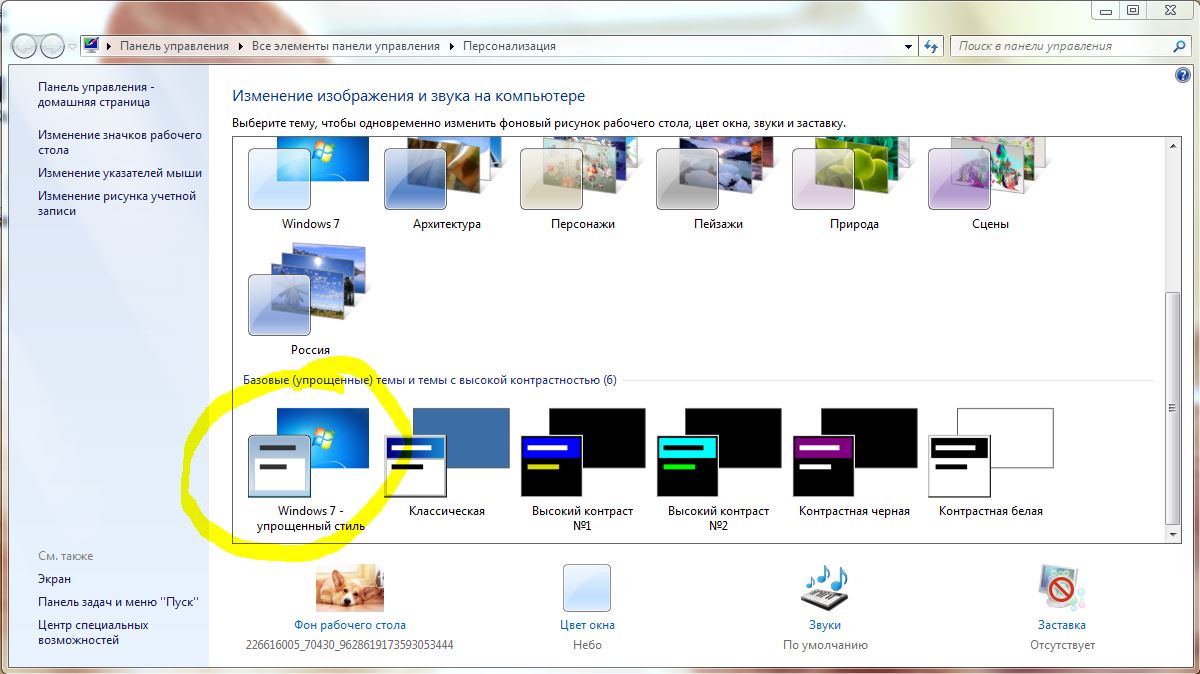The width and height of the screenshot is (1200, 674).
Task: Click the Панель управления breadcrumb
Action: point(174,46)
